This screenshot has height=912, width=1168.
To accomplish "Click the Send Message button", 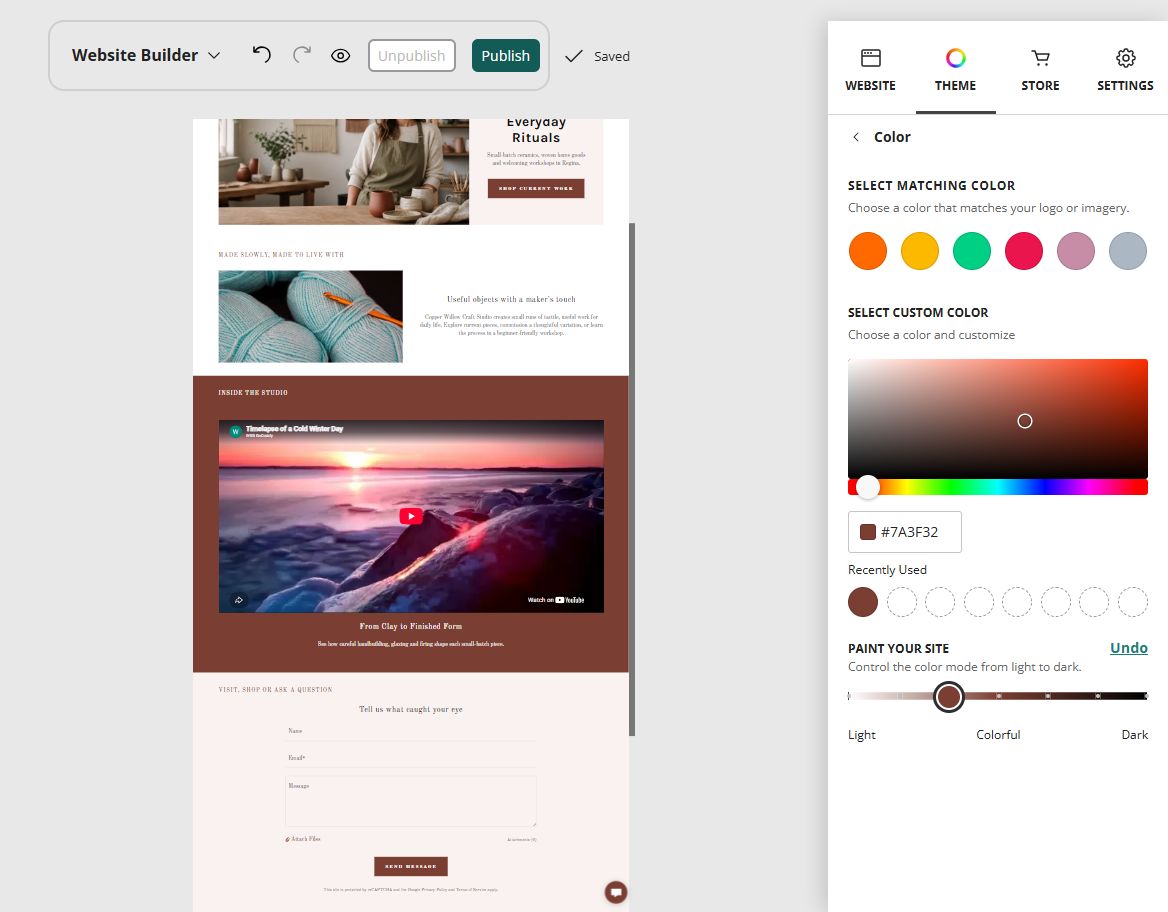I will [x=410, y=867].
